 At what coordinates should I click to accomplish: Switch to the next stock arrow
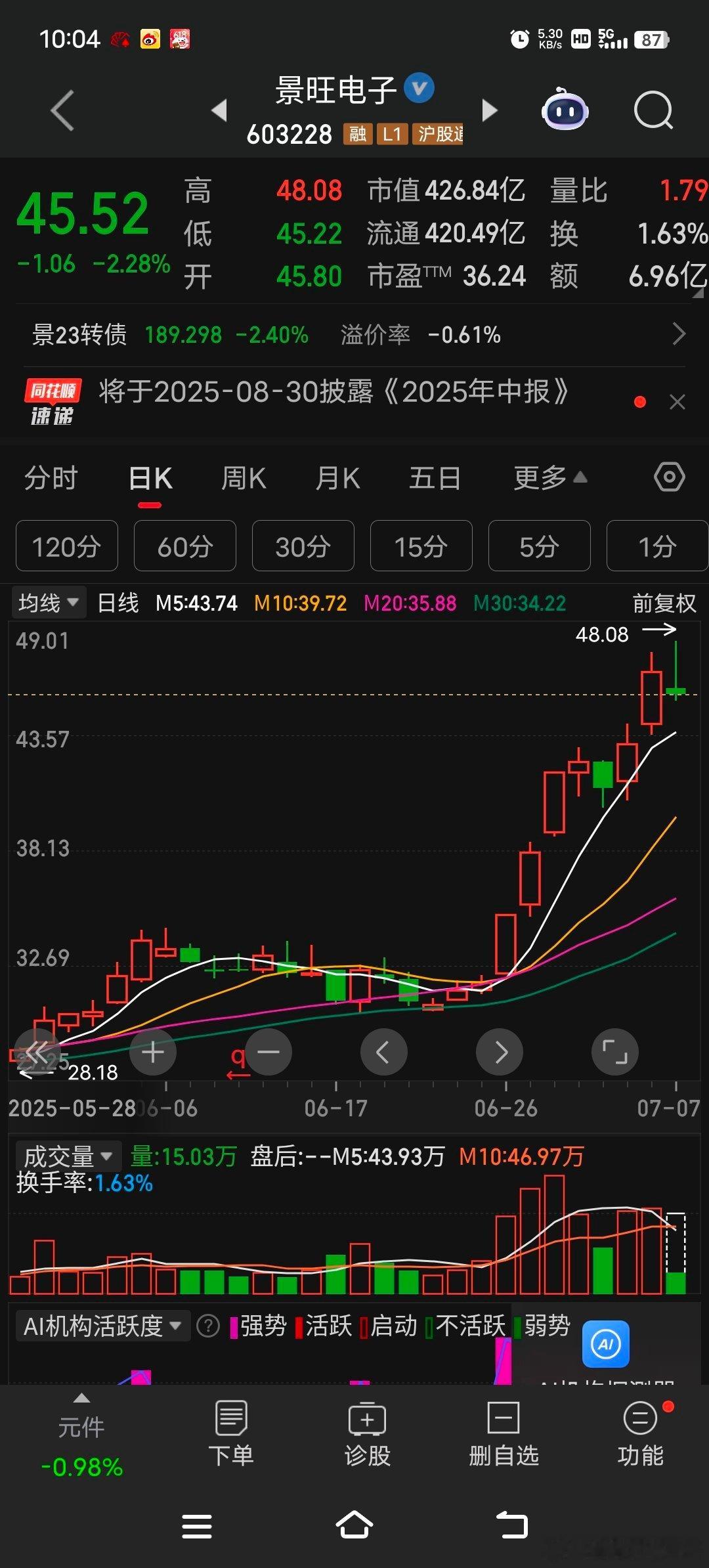coord(489,110)
